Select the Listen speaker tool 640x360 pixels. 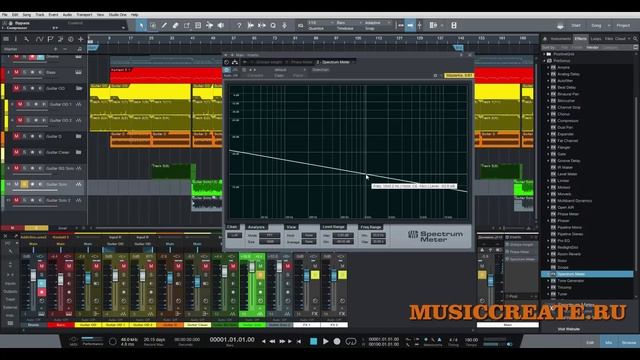(x=221, y=25)
